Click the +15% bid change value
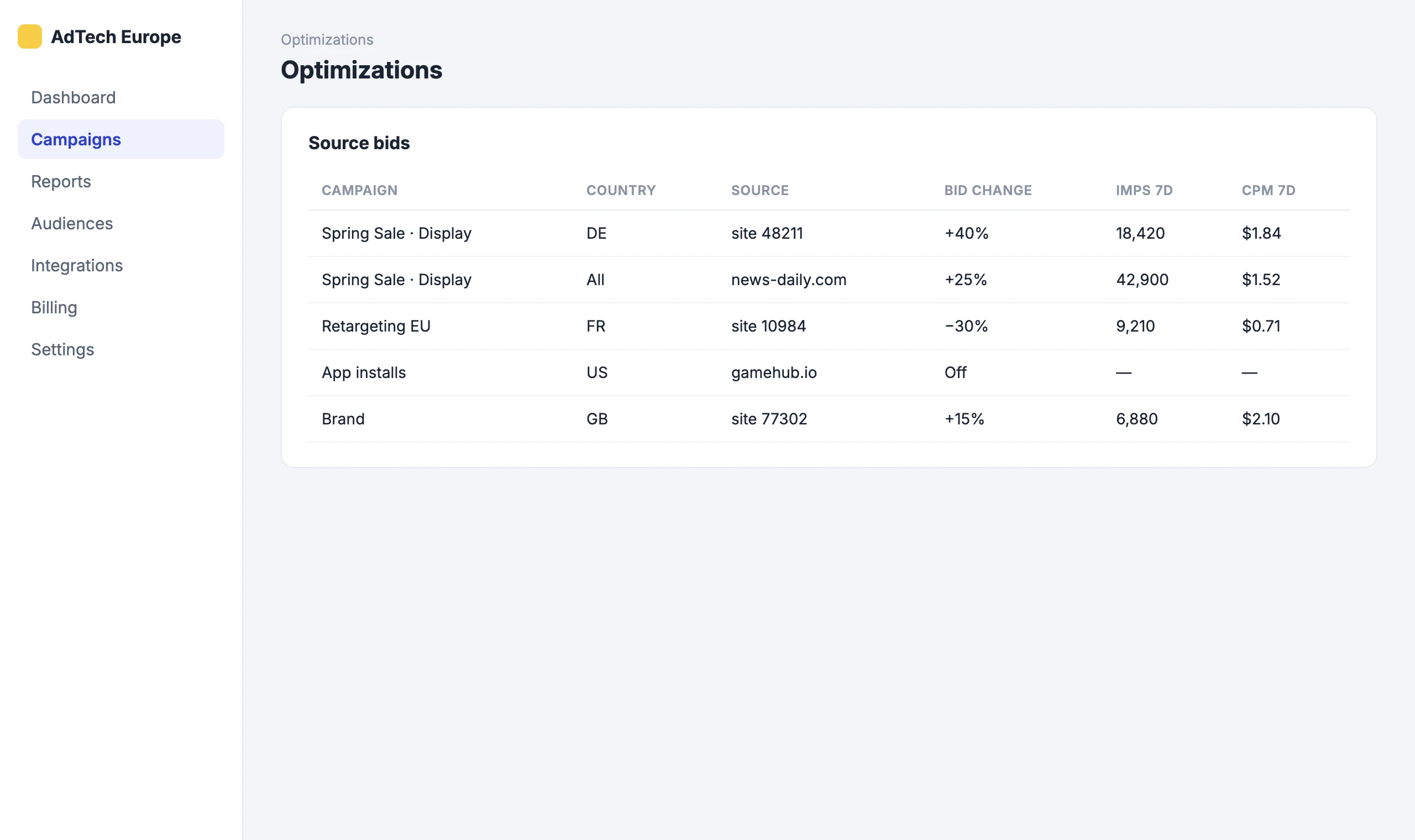Viewport: 1415px width, 840px height. click(x=965, y=419)
